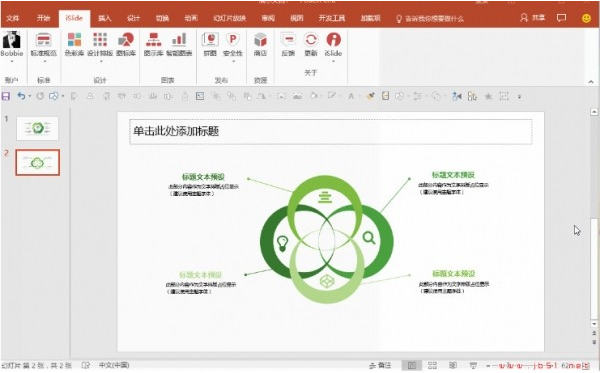
Task: Click the 备注 notes button
Action: [x=380, y=365]
